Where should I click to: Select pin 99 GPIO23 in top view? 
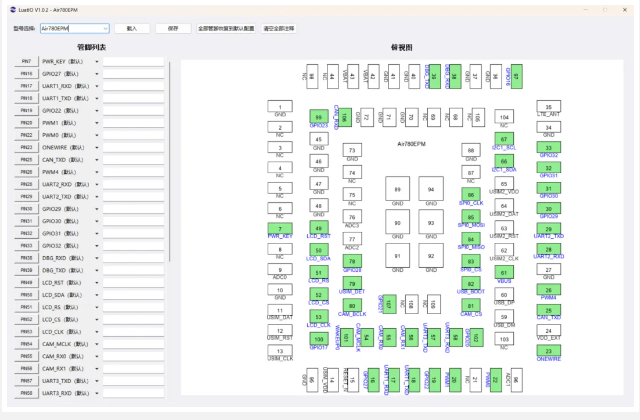(319, 117)
